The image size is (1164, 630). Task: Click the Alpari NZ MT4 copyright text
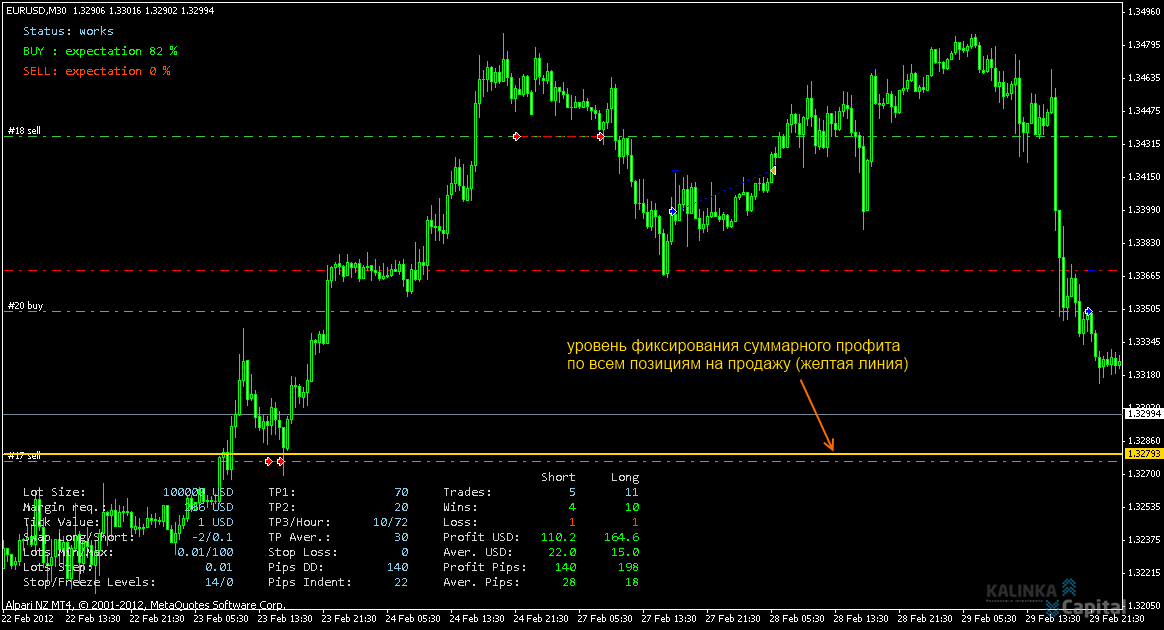146,605
